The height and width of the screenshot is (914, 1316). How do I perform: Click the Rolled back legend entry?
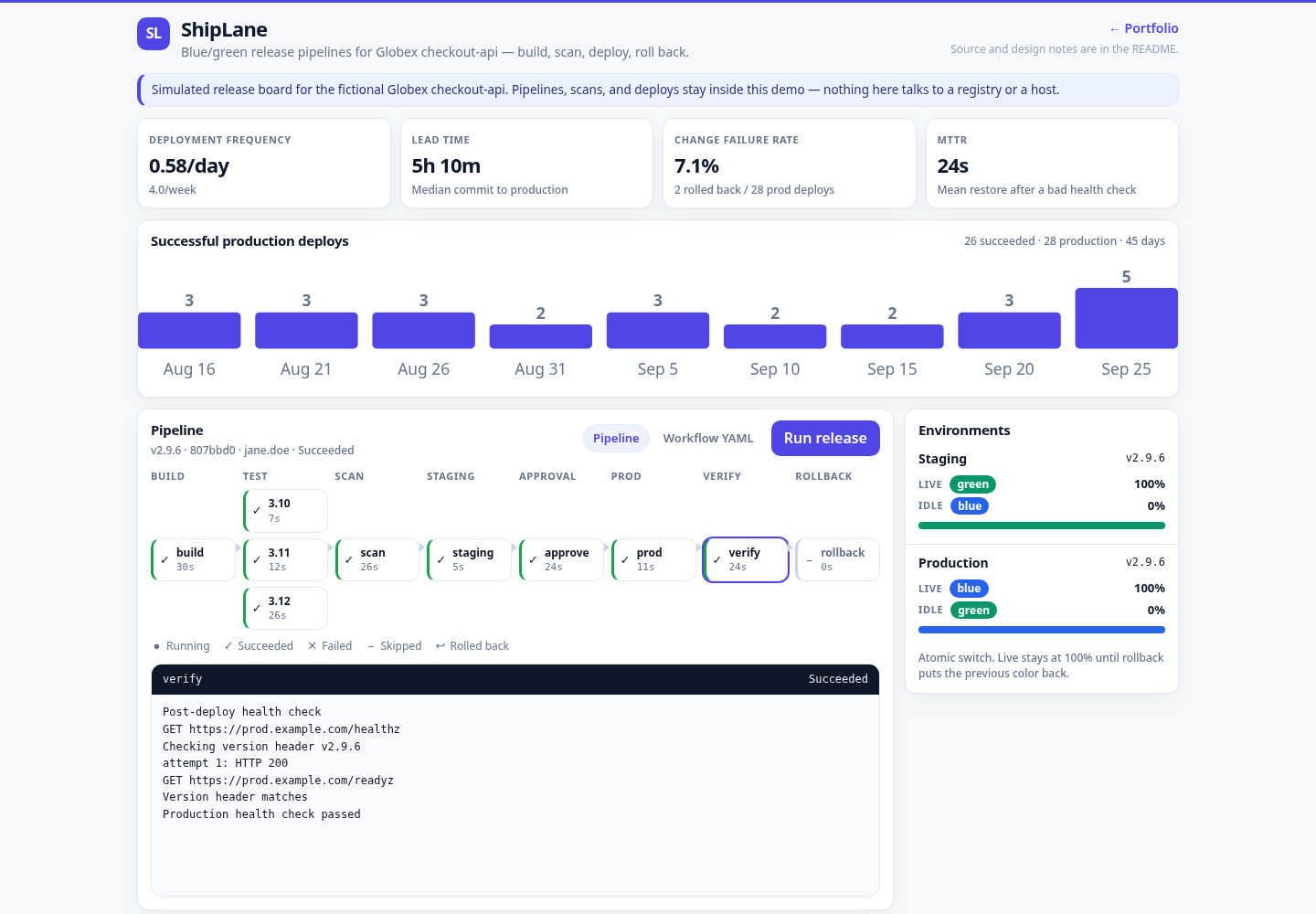pos(472,646)
